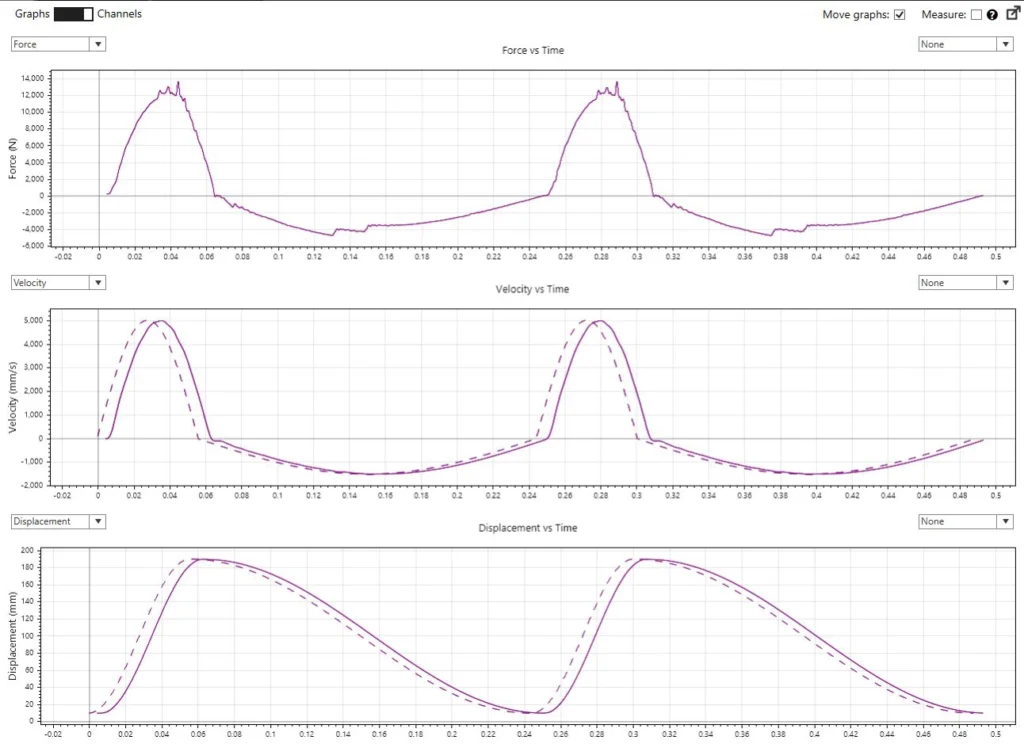This screenshot has width=1024, height=744.
Task: Click the Measure label text
Action: point(944,14)
